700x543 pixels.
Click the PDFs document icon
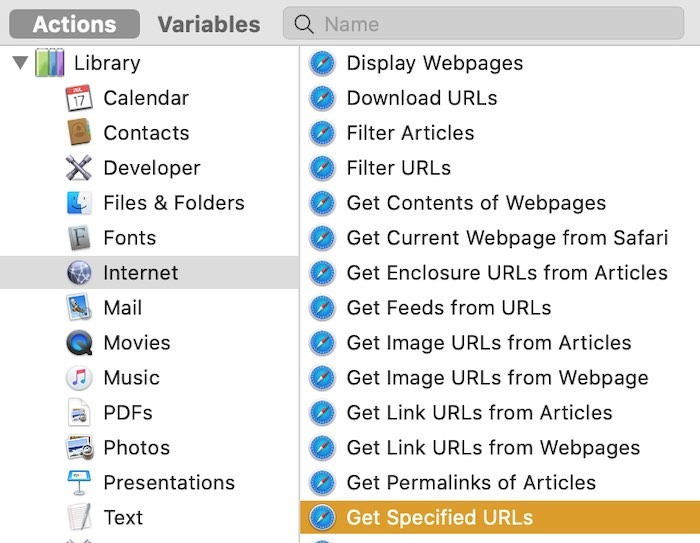[x=79, y=412]
